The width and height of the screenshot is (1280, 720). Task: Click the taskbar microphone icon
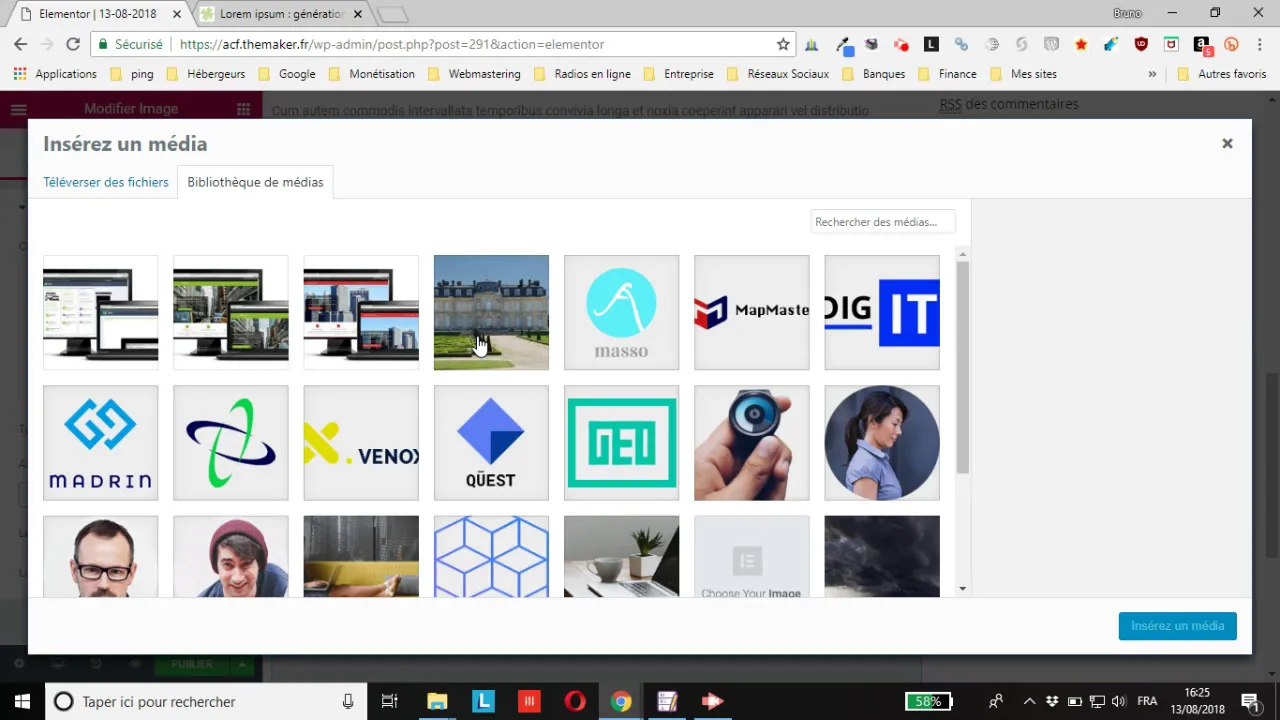(347, 701)
